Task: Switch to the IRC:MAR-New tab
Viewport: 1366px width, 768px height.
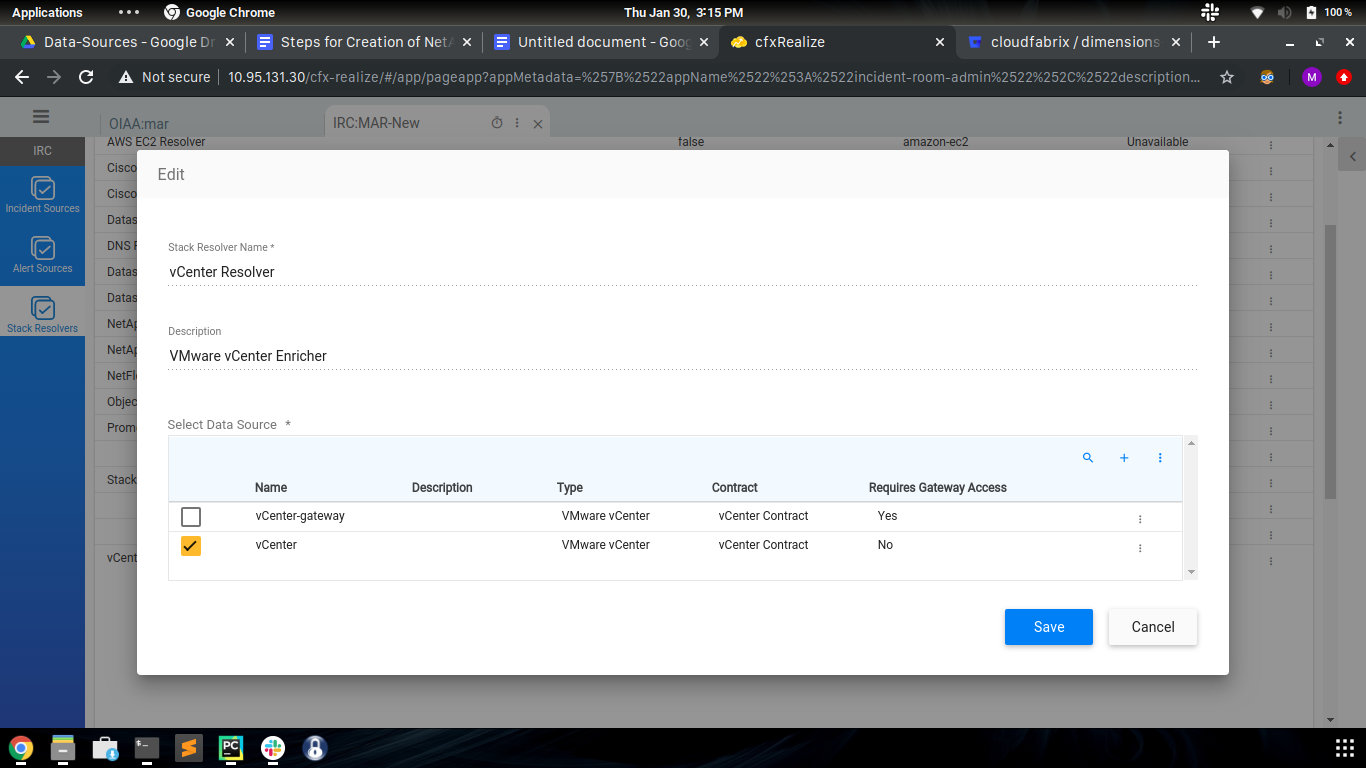Action: [x=377, y=123]
